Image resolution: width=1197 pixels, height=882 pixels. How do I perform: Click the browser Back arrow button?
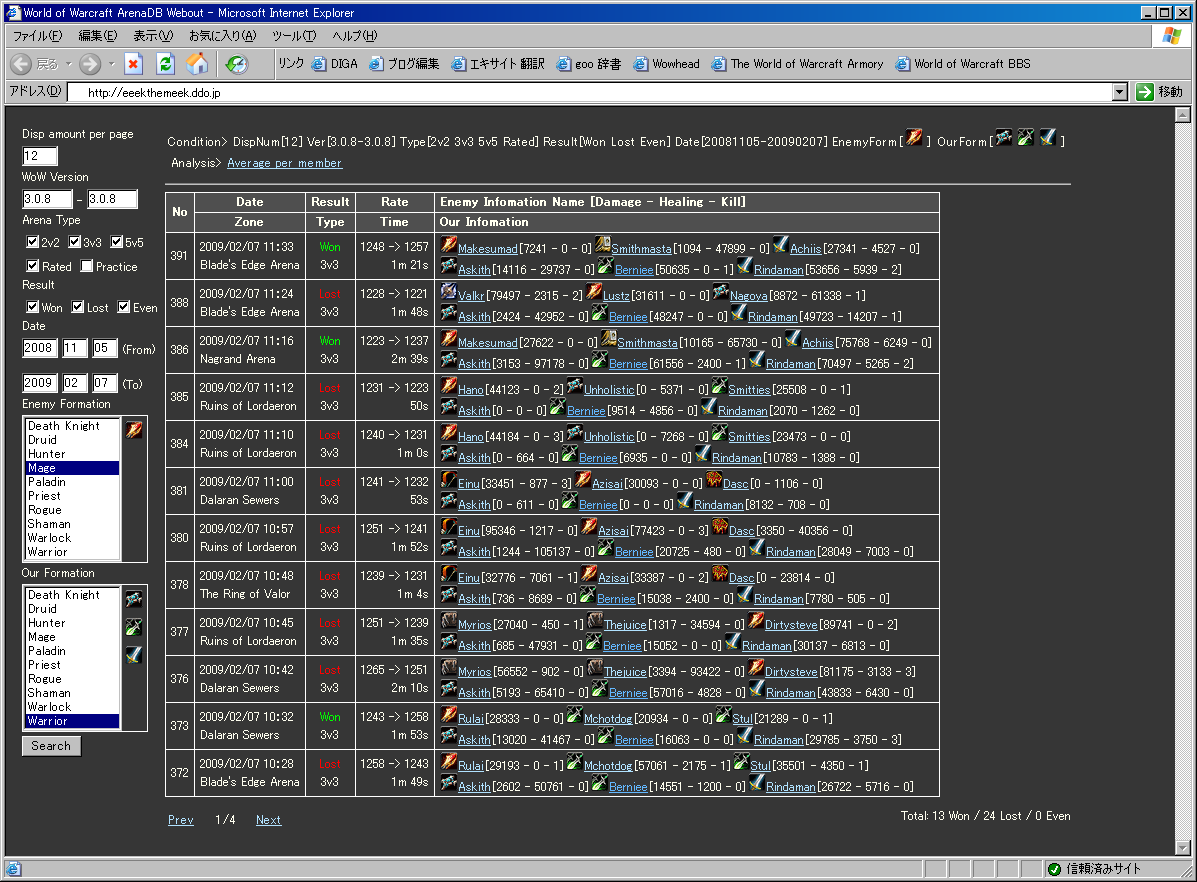(x=21, y=64)
